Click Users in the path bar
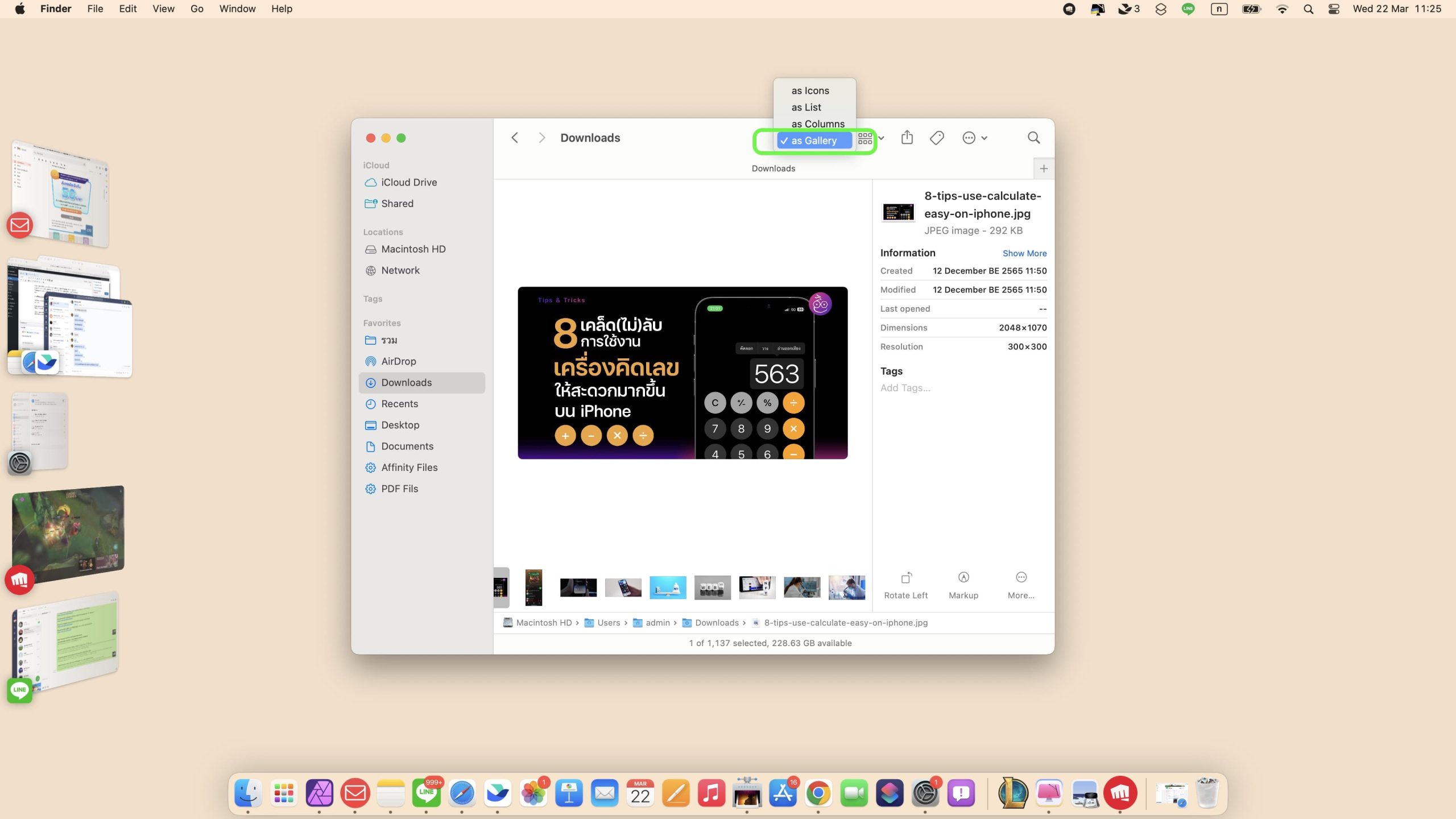Image resolution: width=1456 pixels, height=819 pixels. click(x=608, y=623)
